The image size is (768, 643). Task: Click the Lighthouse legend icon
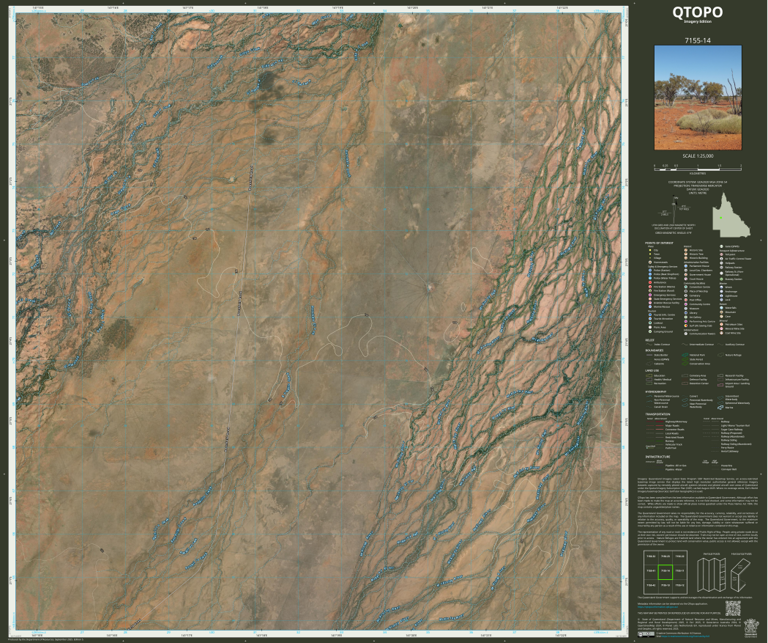(721, 296)
